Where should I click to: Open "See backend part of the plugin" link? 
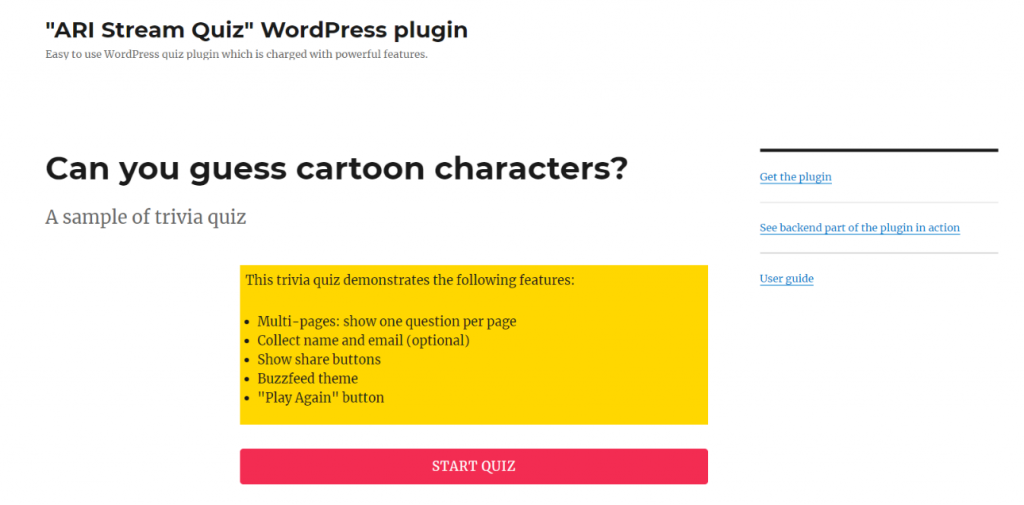[x=859, y=228]
